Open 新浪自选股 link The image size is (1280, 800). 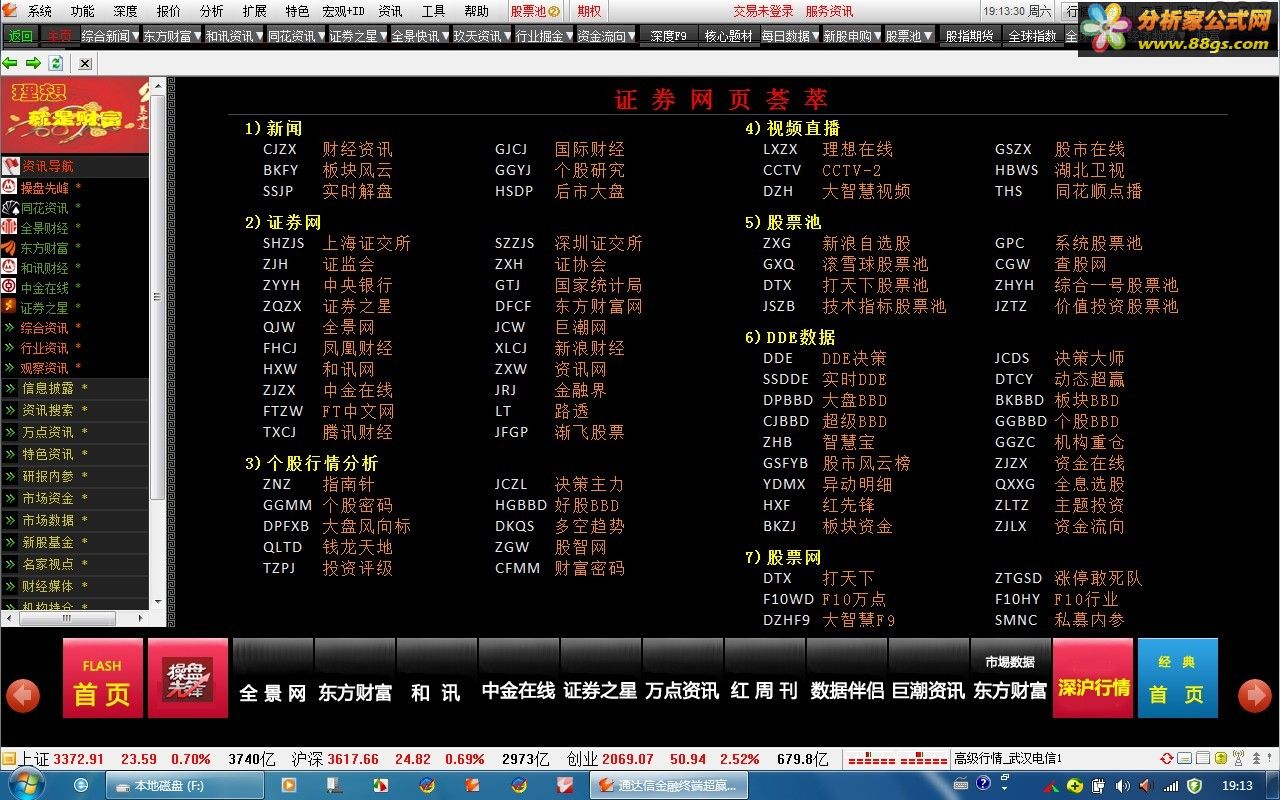(x=866, y=243)
